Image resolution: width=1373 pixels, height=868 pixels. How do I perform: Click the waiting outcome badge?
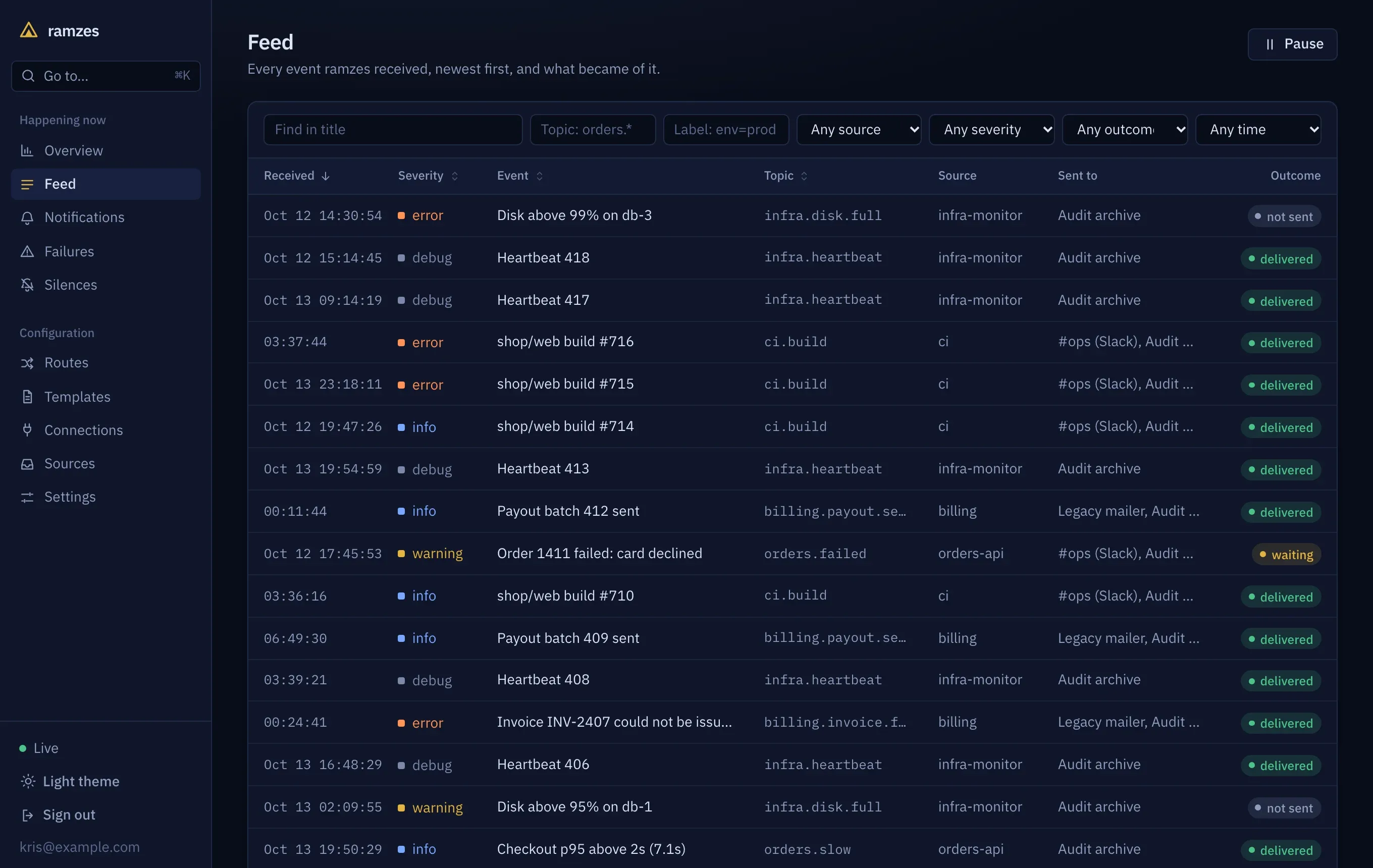1286,555
